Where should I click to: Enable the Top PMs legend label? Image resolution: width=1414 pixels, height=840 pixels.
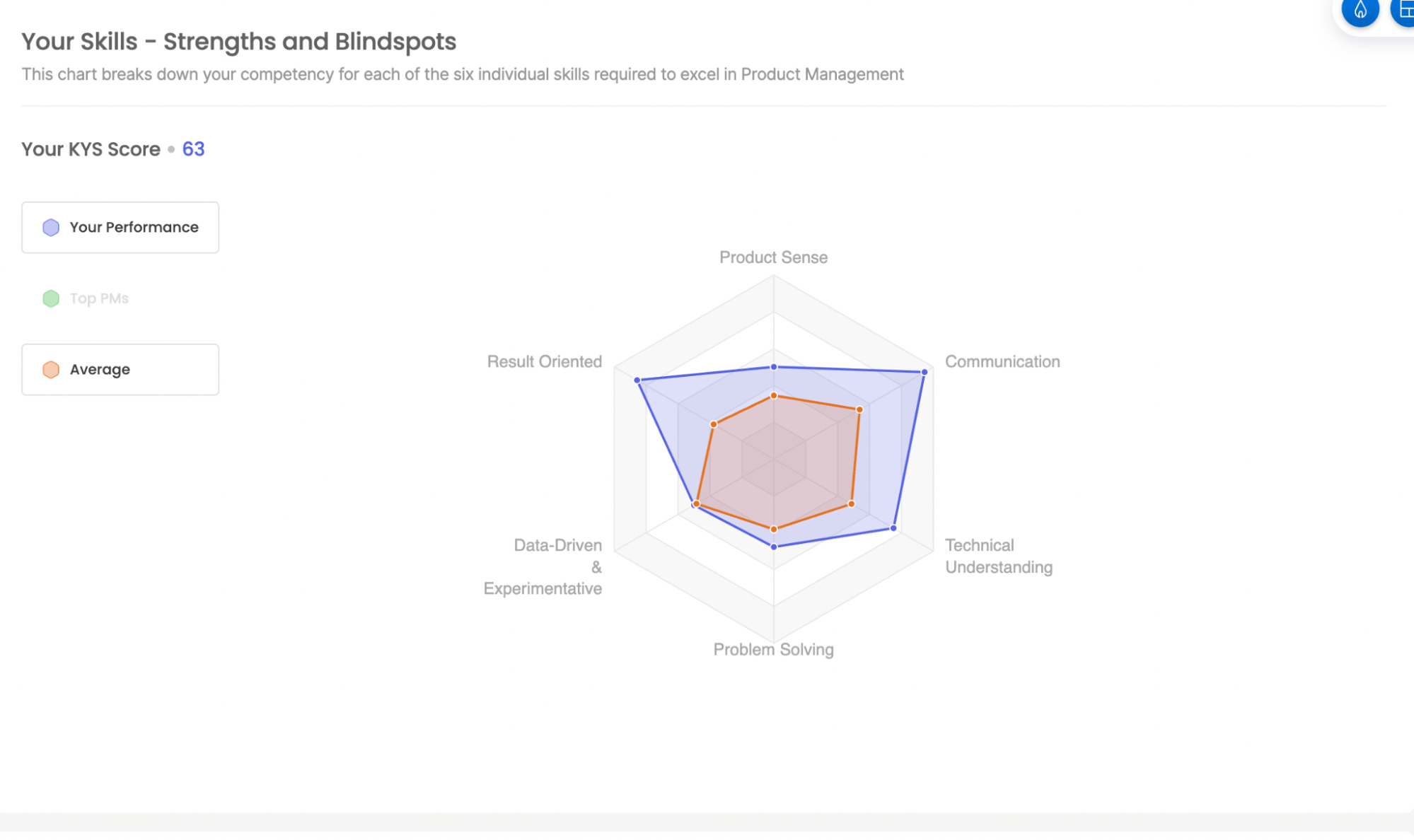(x=99, y=299)
